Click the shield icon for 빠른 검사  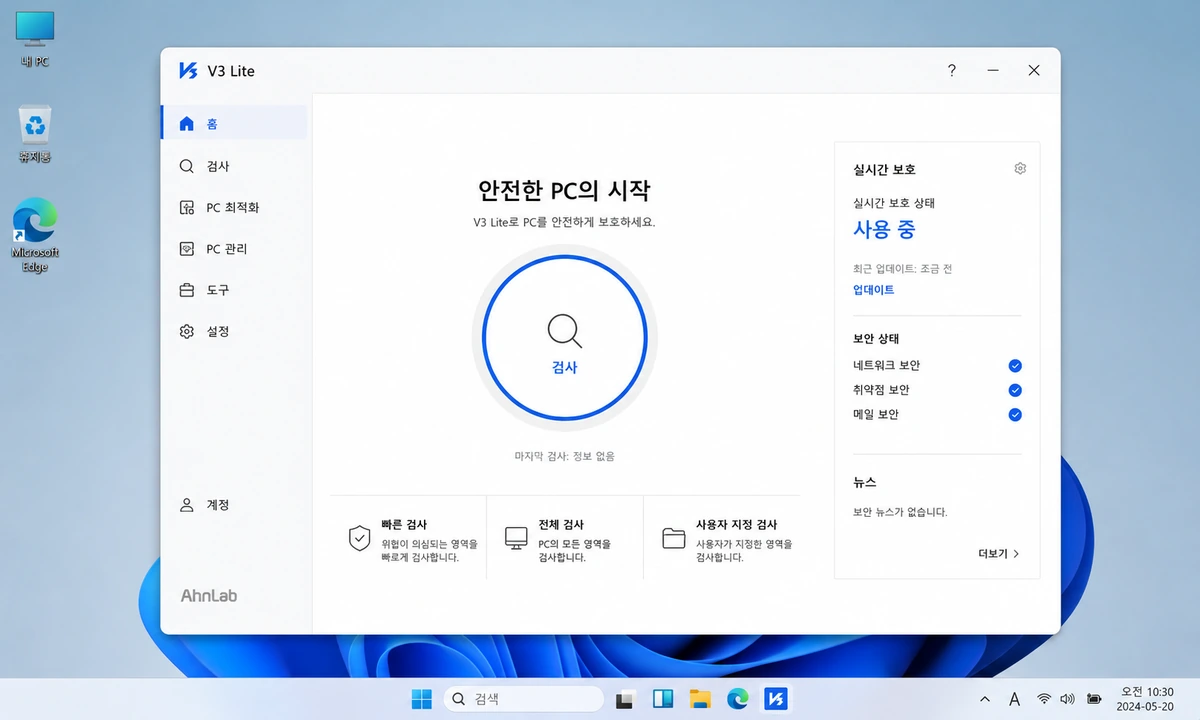[x=360, y=538]
